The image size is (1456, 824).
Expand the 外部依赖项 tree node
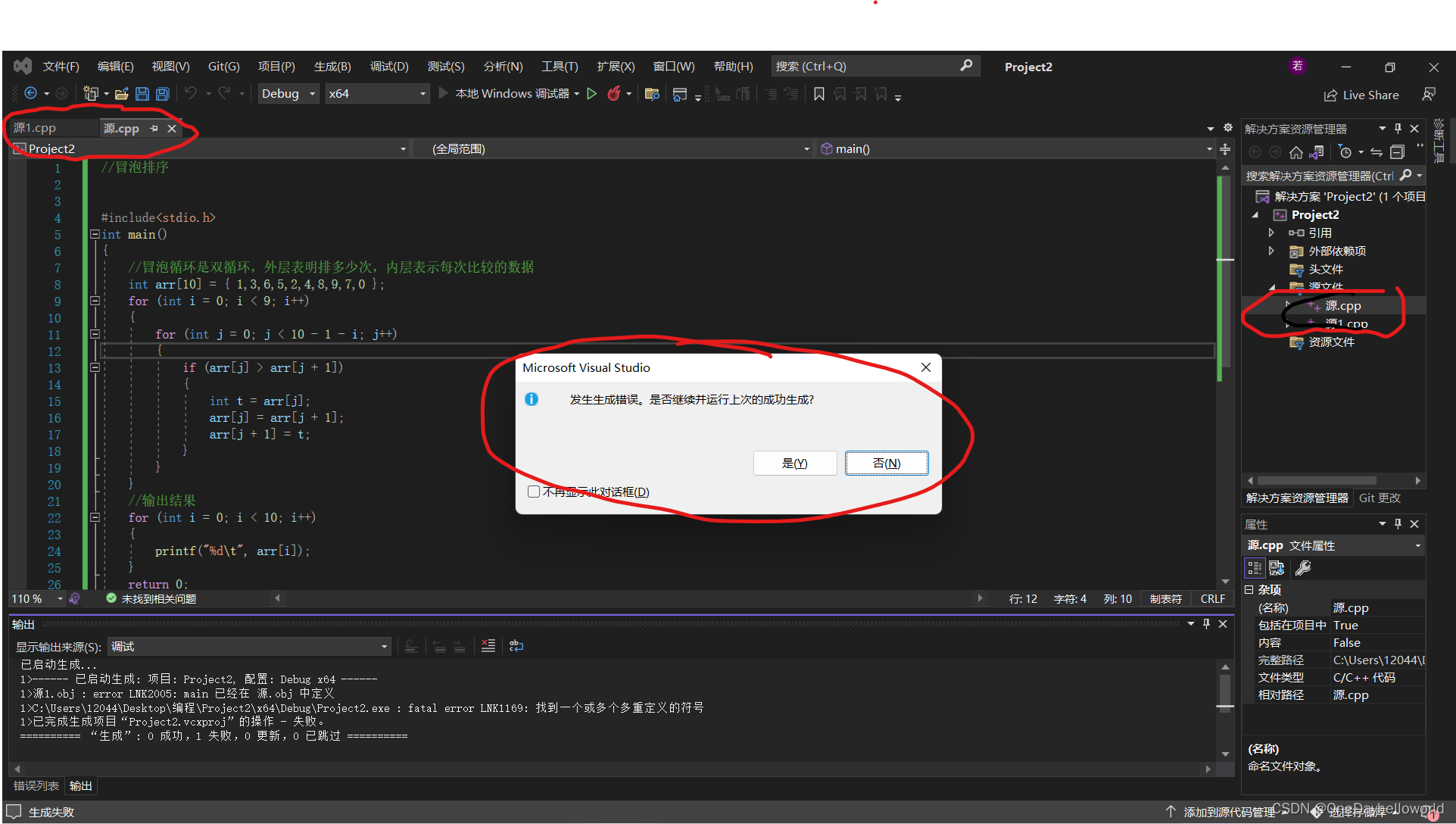(x=1271, y=251)
